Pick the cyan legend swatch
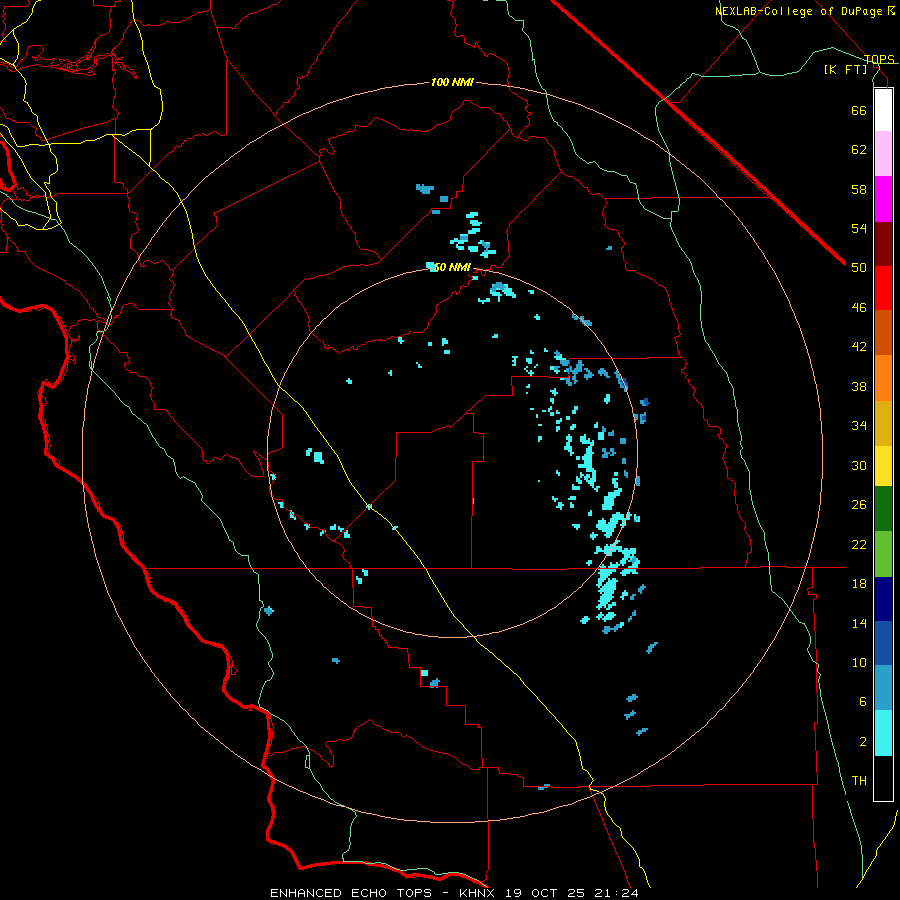Screen dimensions: 900x900 point(883,733)
